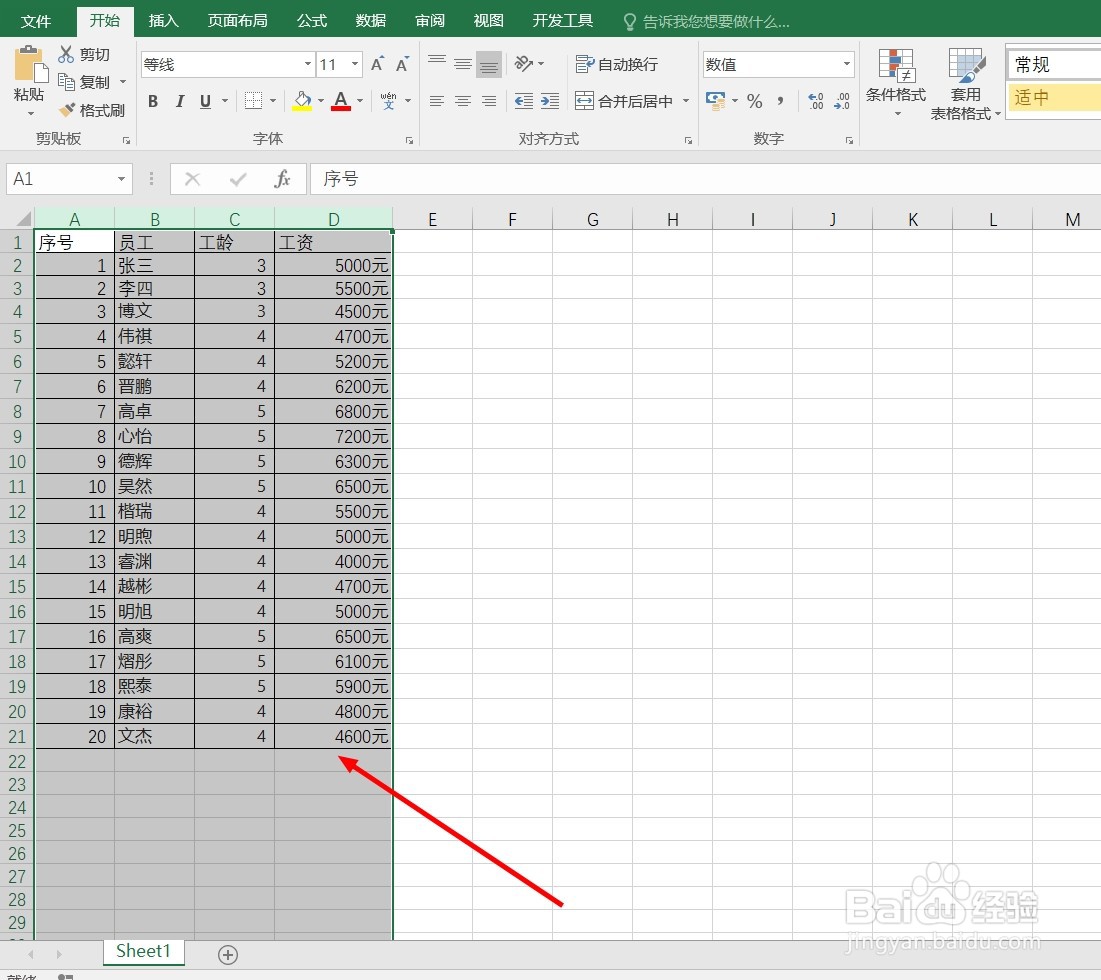This screenshot has width=1101, height=980.
Task: Toggle center horizontal alignment
Action: coord(463,101)
